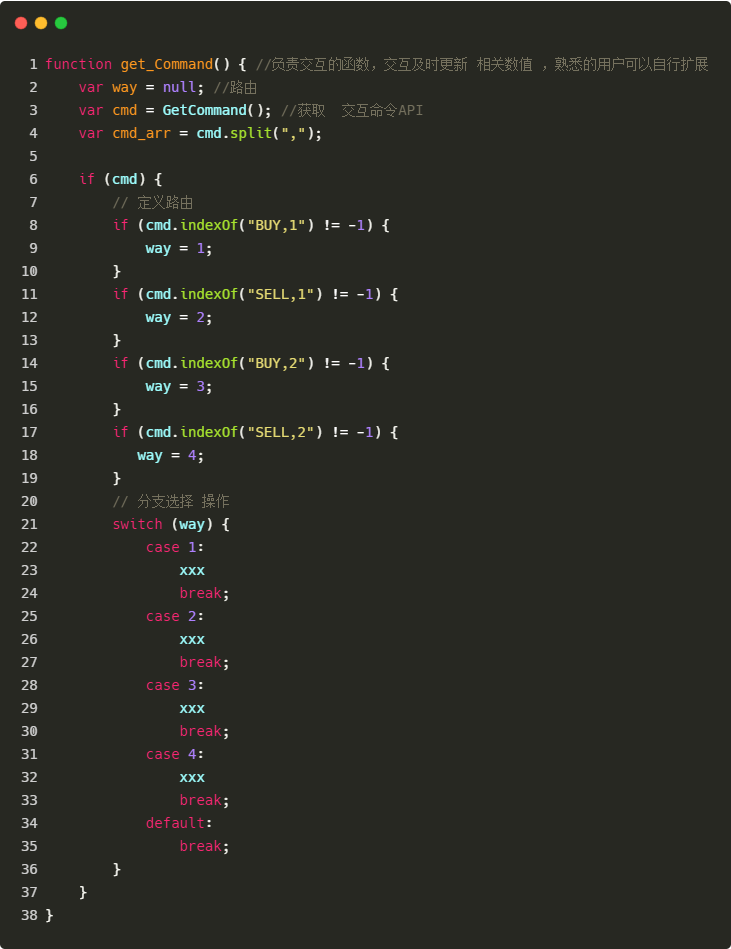Screen dimensions: 731x949
Task: Click the red close dot
Action: tap(21, 23)
